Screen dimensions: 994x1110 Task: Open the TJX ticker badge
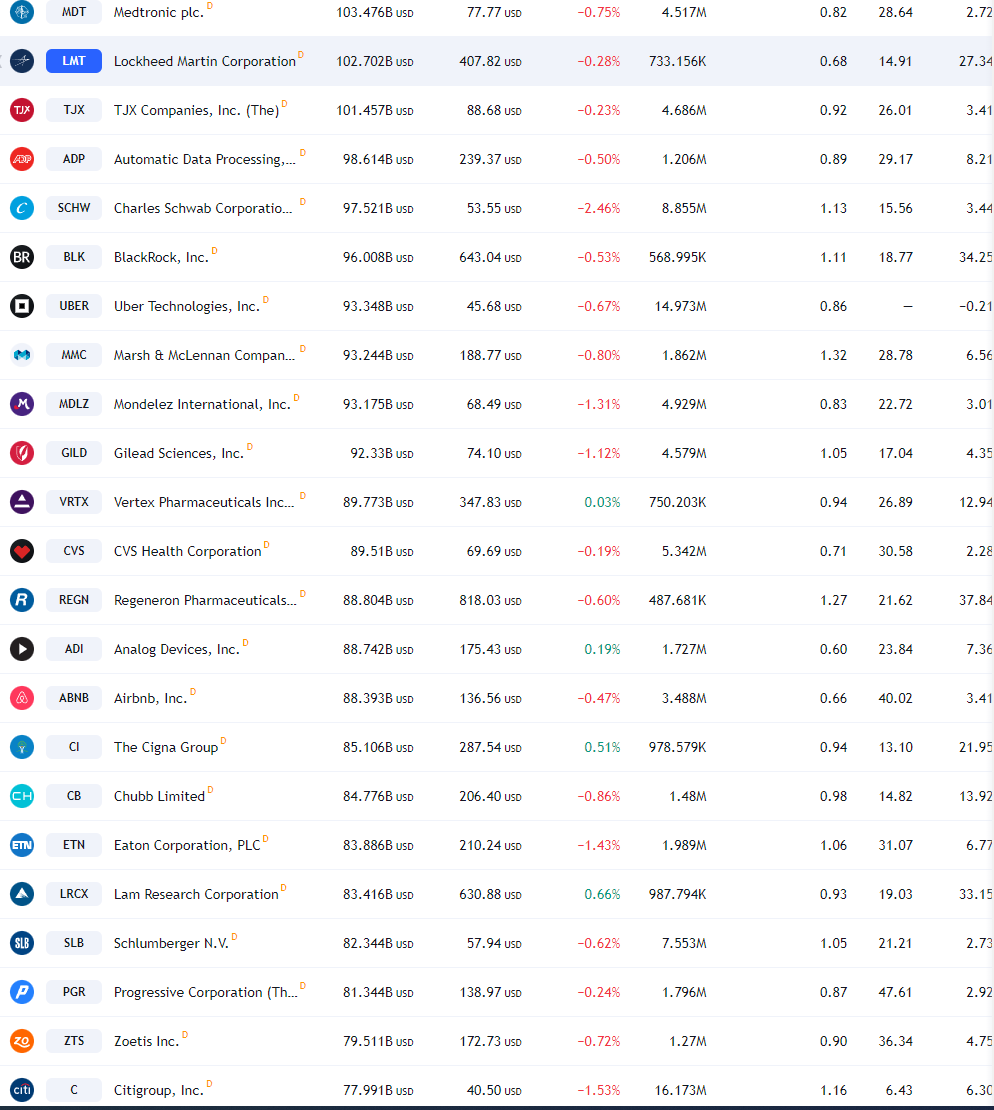(74, 110)
